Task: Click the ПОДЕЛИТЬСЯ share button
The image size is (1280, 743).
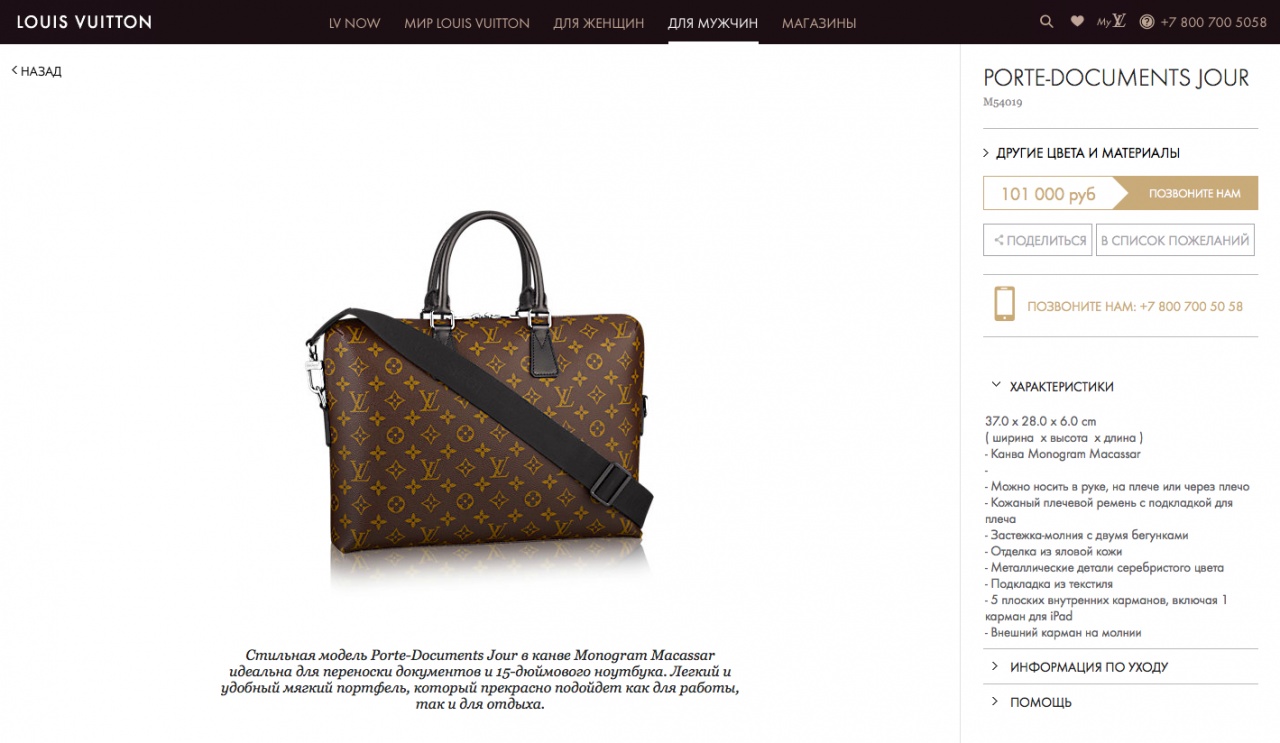Action: point(1038,240)
